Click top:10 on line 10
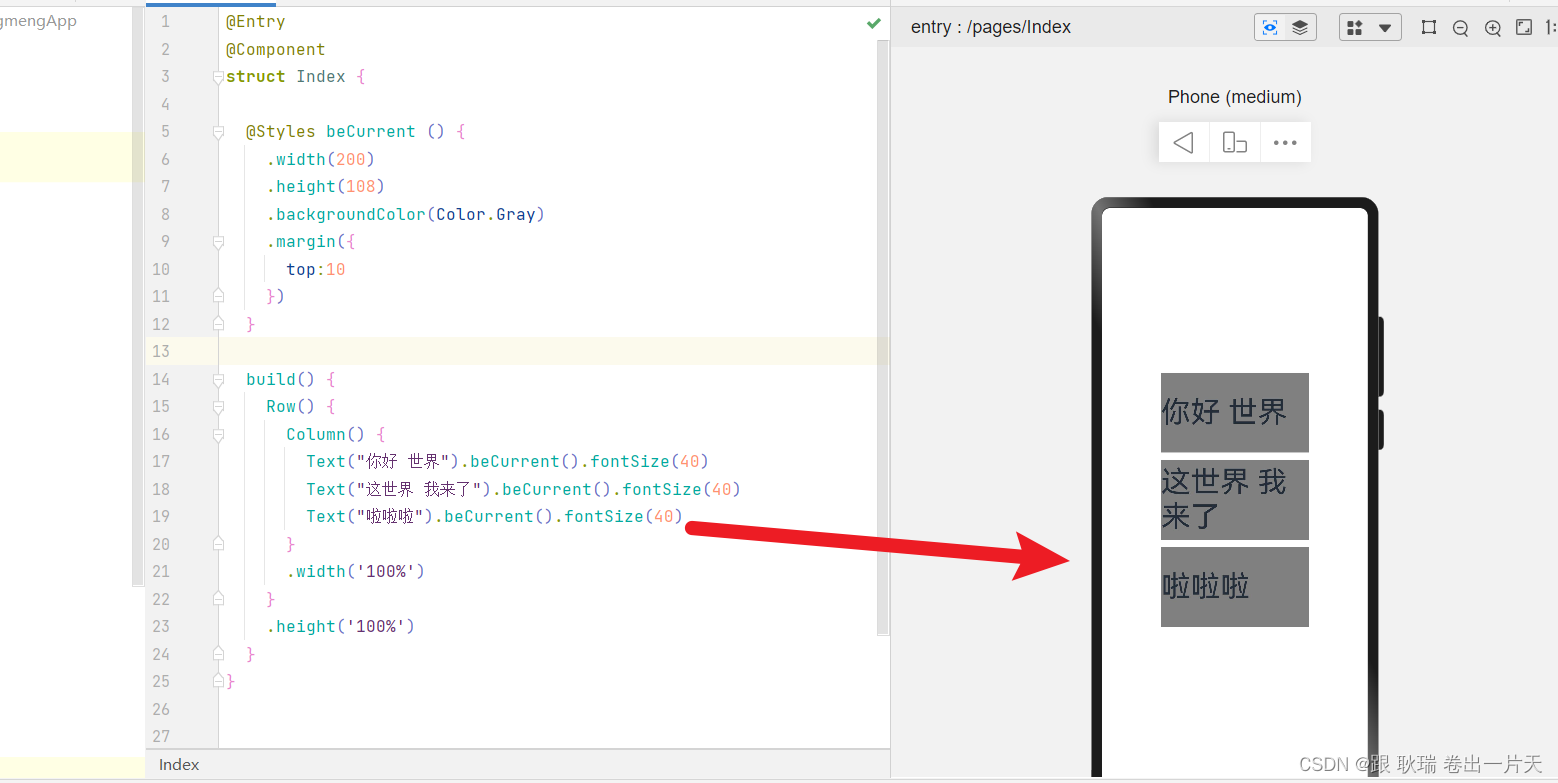Screen dimensions: 1558x783 (316, 270)
